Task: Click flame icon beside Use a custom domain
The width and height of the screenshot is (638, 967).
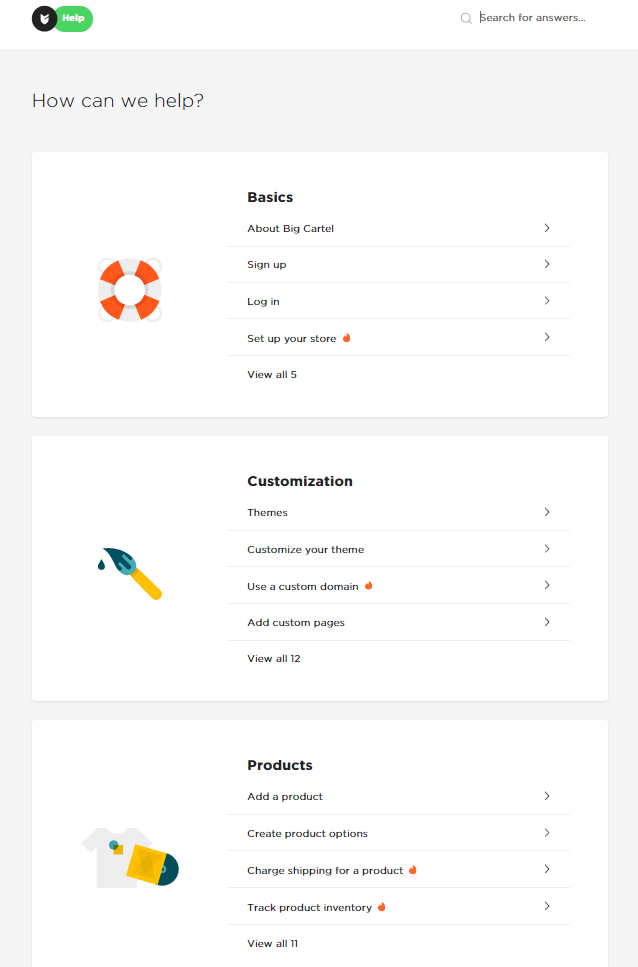Action: (x=369, y=585)
